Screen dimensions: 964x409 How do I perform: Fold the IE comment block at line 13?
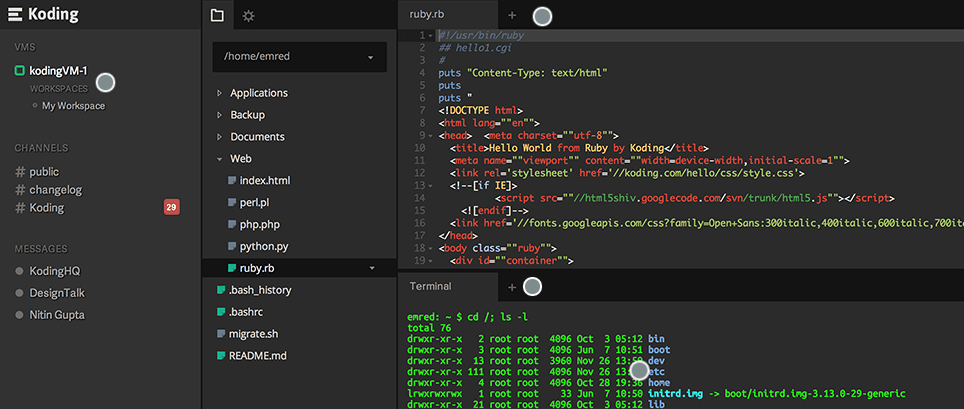pyautogui.click(x=430, y=186)
